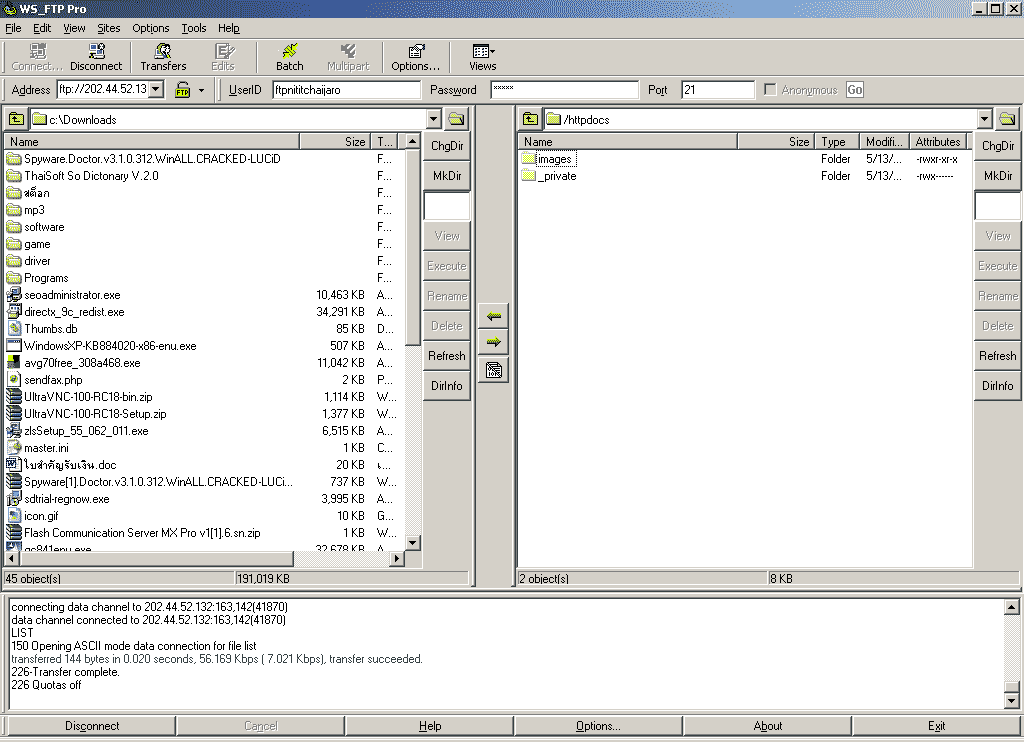
Task: Click the UserID input field
Action: (346, 89)
